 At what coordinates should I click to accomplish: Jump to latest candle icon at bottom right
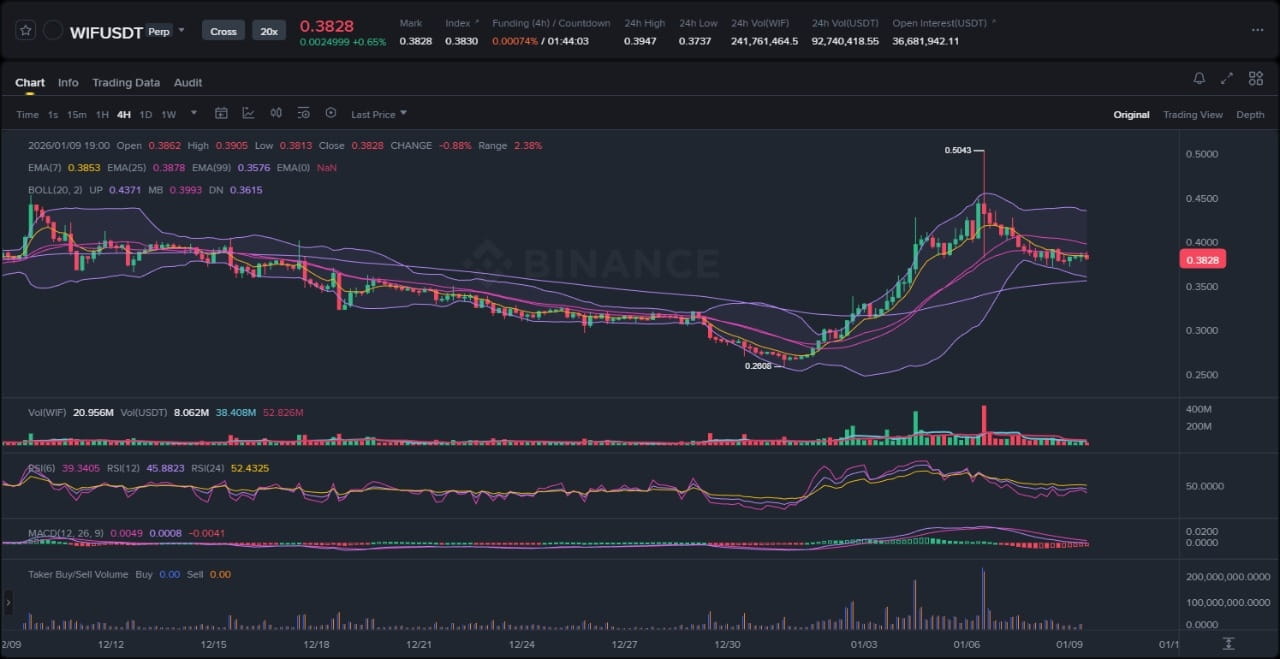click(x=1228, y=643)
